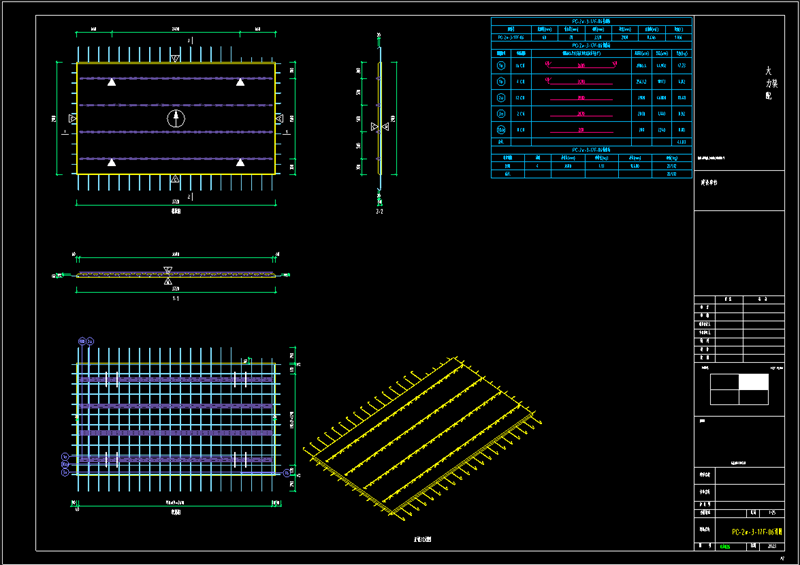Click the center top dimension text above plan view
The image size is (800, 565).
point(176,29)
